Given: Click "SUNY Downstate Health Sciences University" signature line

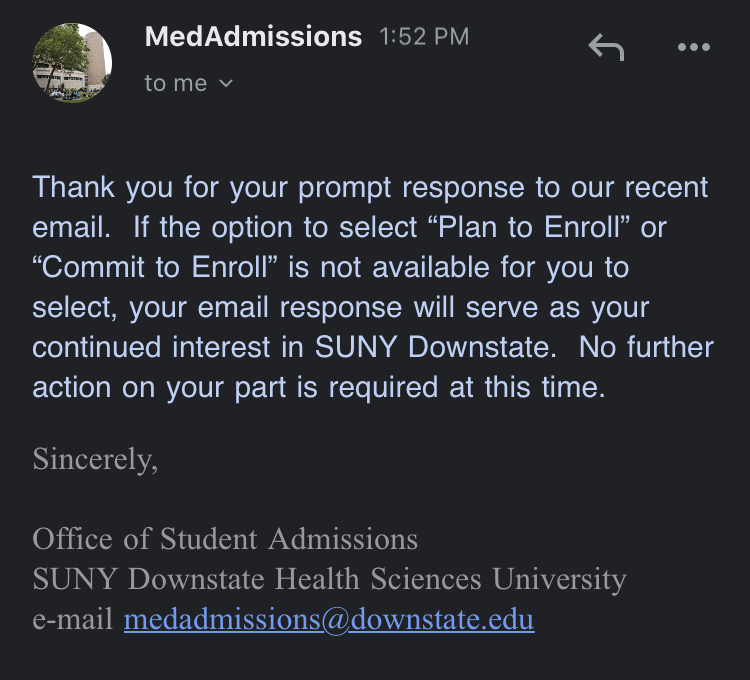Looking at the screenshot, I should coord(329,579).
